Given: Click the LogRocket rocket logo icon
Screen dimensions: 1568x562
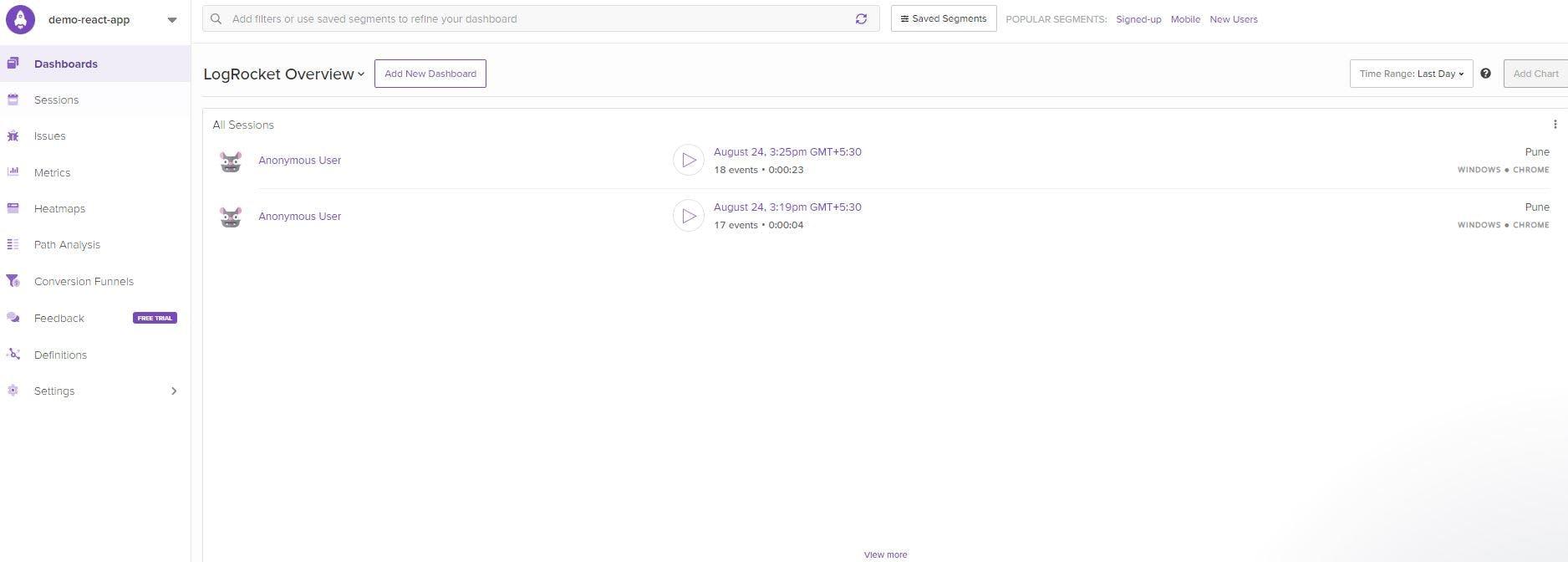Looking at the screenshot, I should [20, 19].
